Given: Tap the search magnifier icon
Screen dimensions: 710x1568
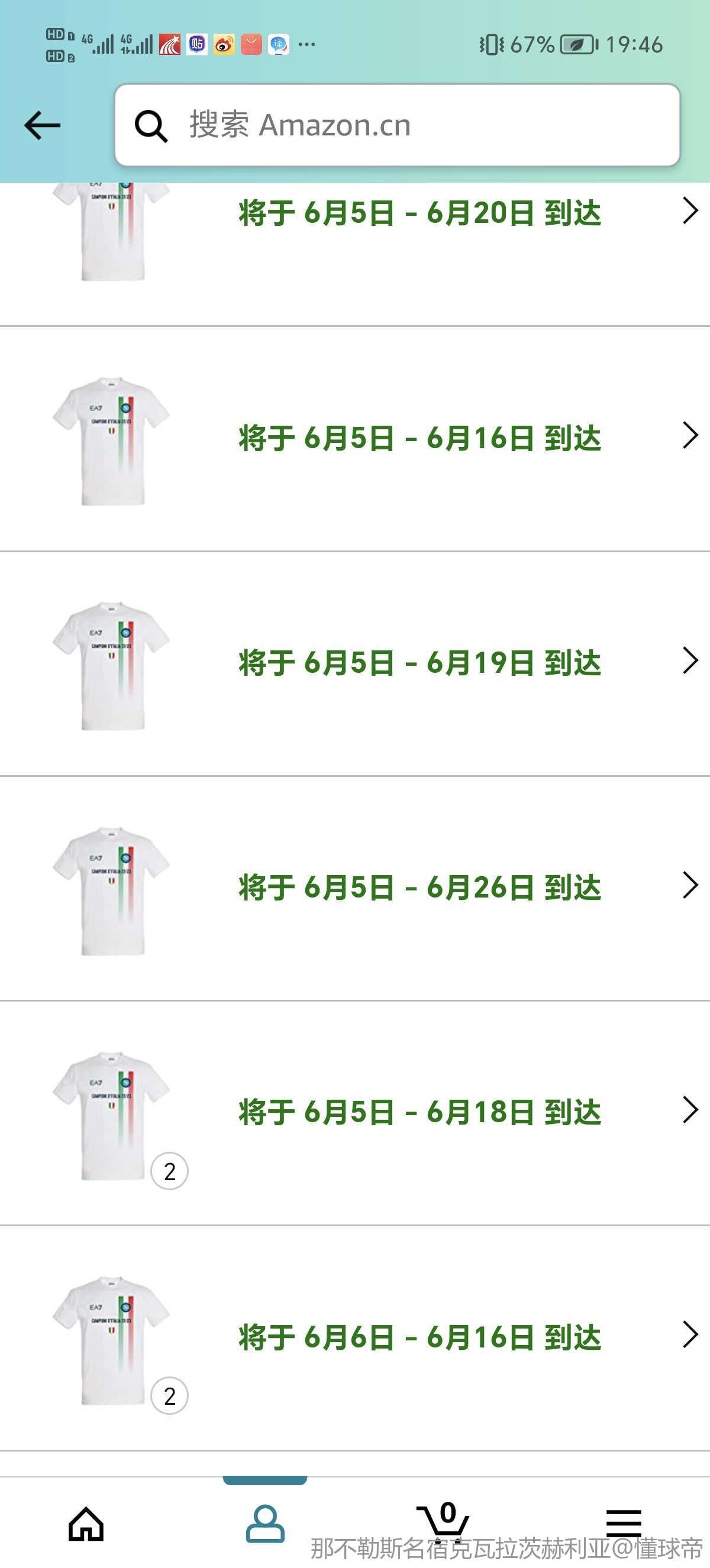Looking at the screenshot, I should (x=150, y=126).
